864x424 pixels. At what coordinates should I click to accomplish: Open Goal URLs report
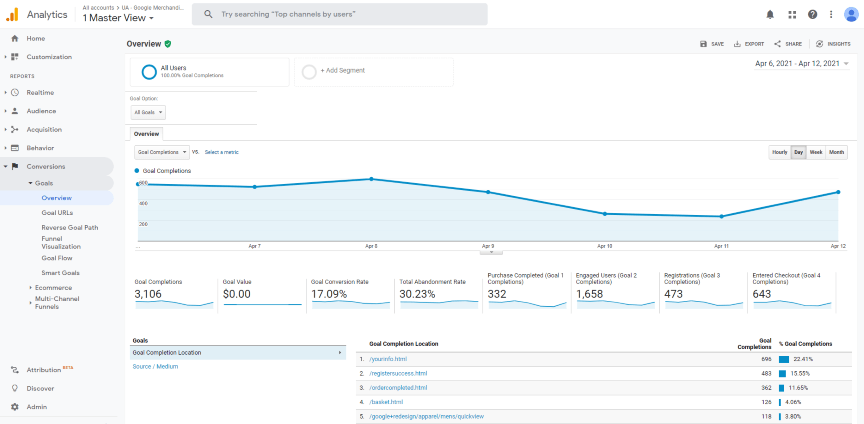(x=57, y=213)
